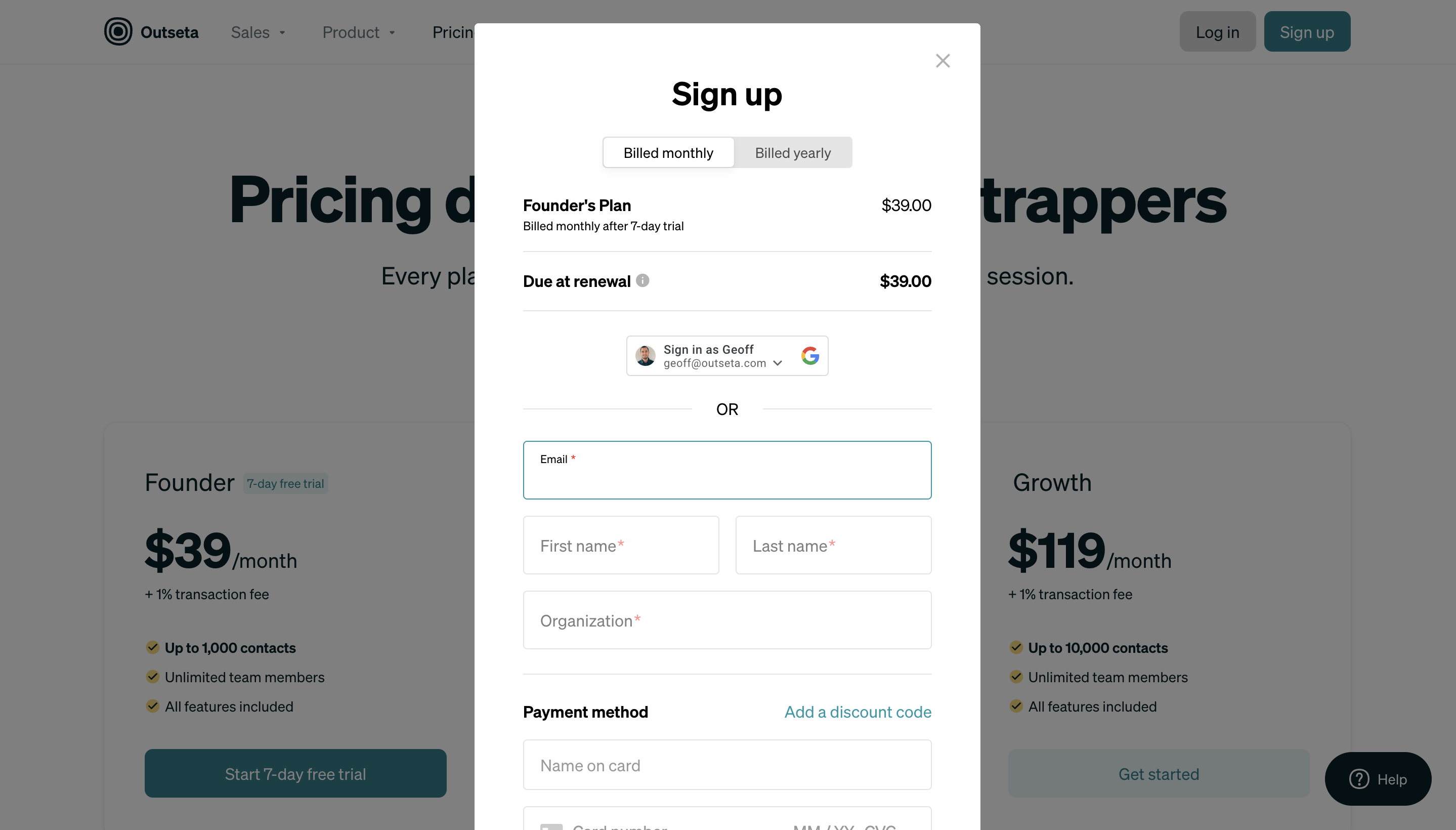The height and width of the screenshot is (830, 1456).
Task: Click the Log in button
Action: [x=1217, y=31]
